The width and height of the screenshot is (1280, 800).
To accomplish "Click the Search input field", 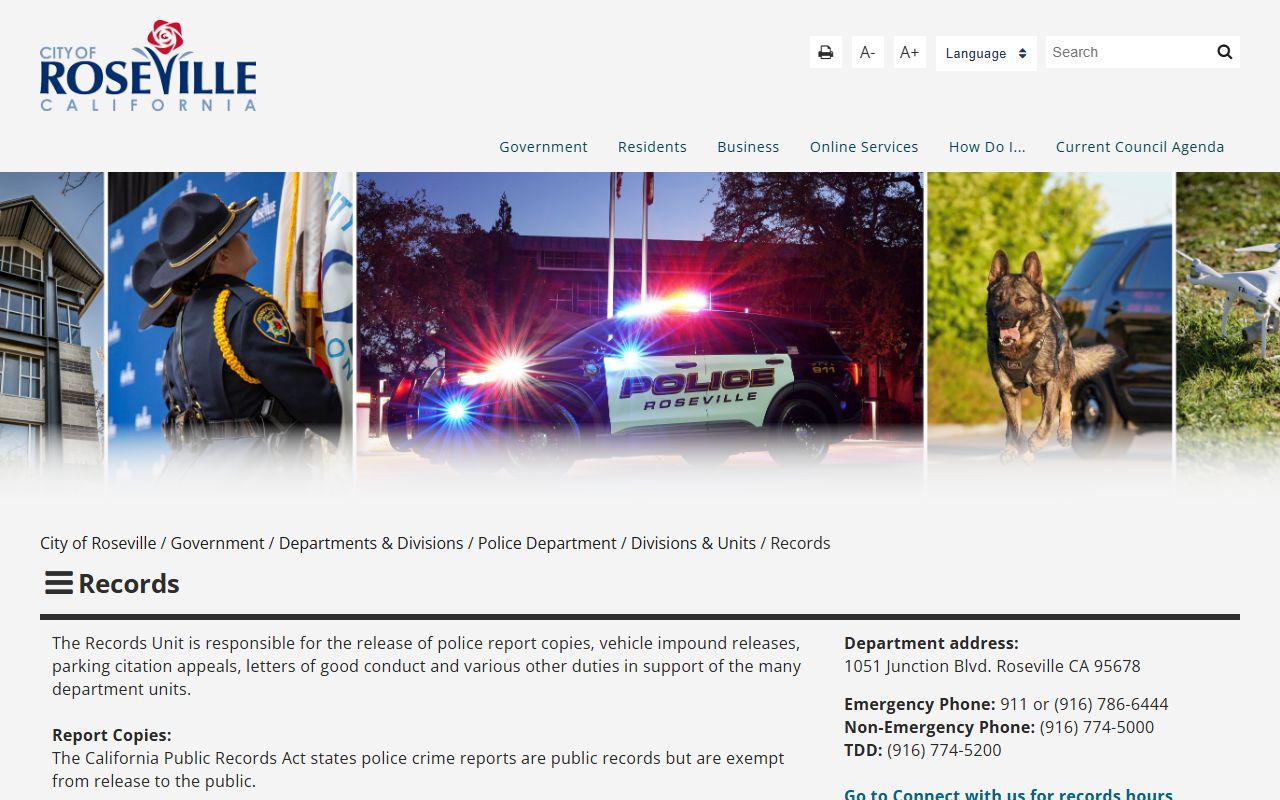I will pyautogui.click(x=1127, y=52).
